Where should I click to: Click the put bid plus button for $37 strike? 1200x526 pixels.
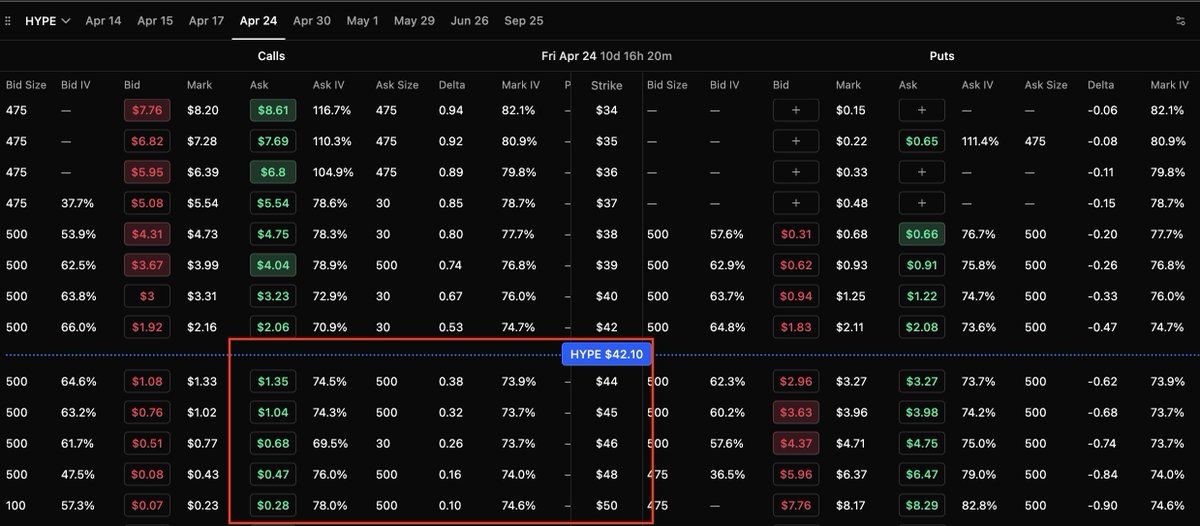[796, 203]
